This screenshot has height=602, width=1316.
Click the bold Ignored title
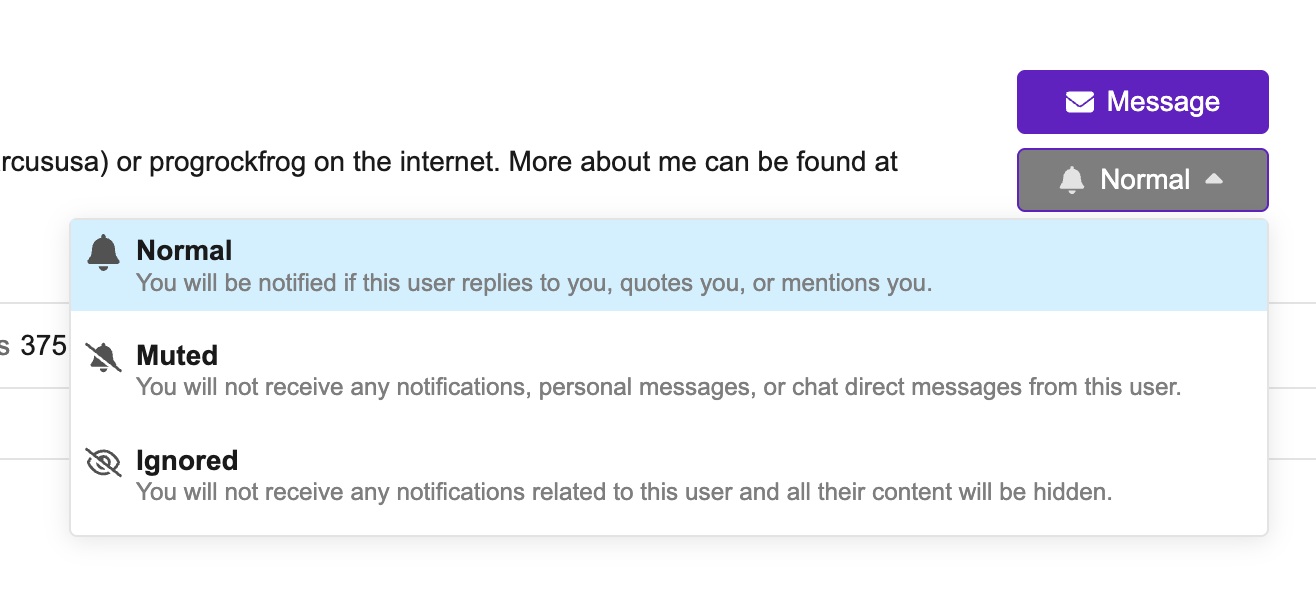187,460
